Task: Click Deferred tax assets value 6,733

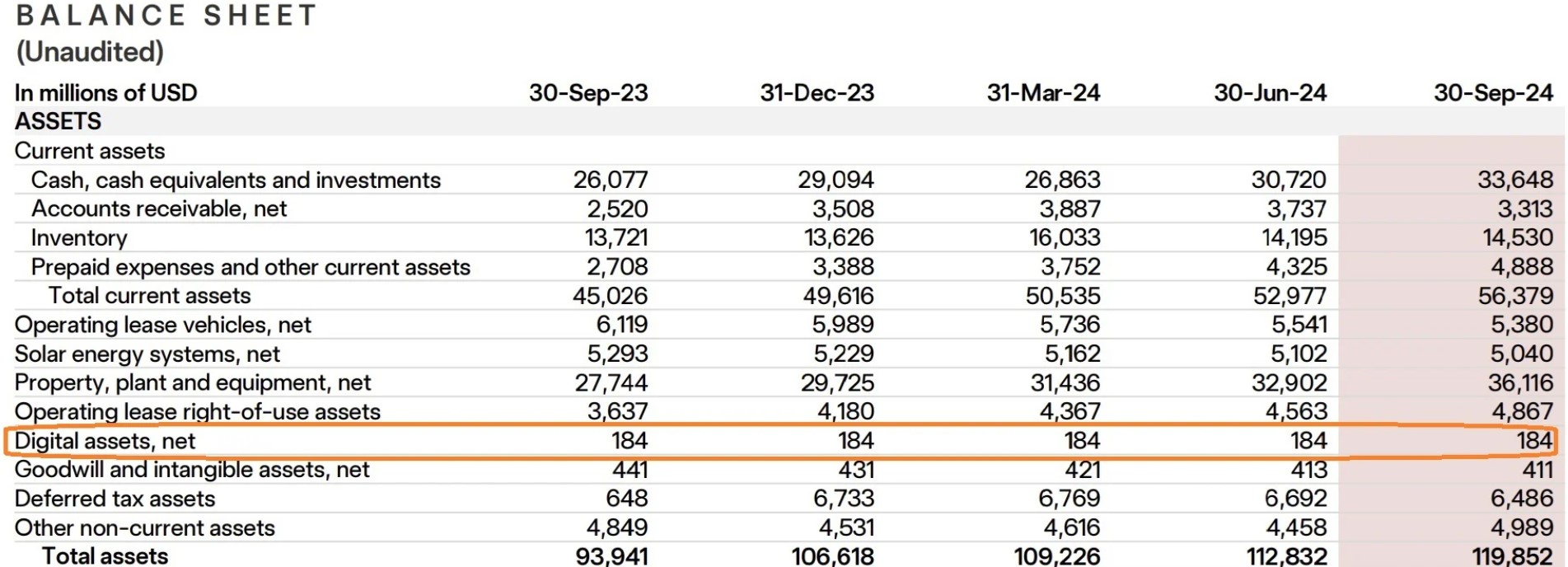Action: click(x=846, y=499)
